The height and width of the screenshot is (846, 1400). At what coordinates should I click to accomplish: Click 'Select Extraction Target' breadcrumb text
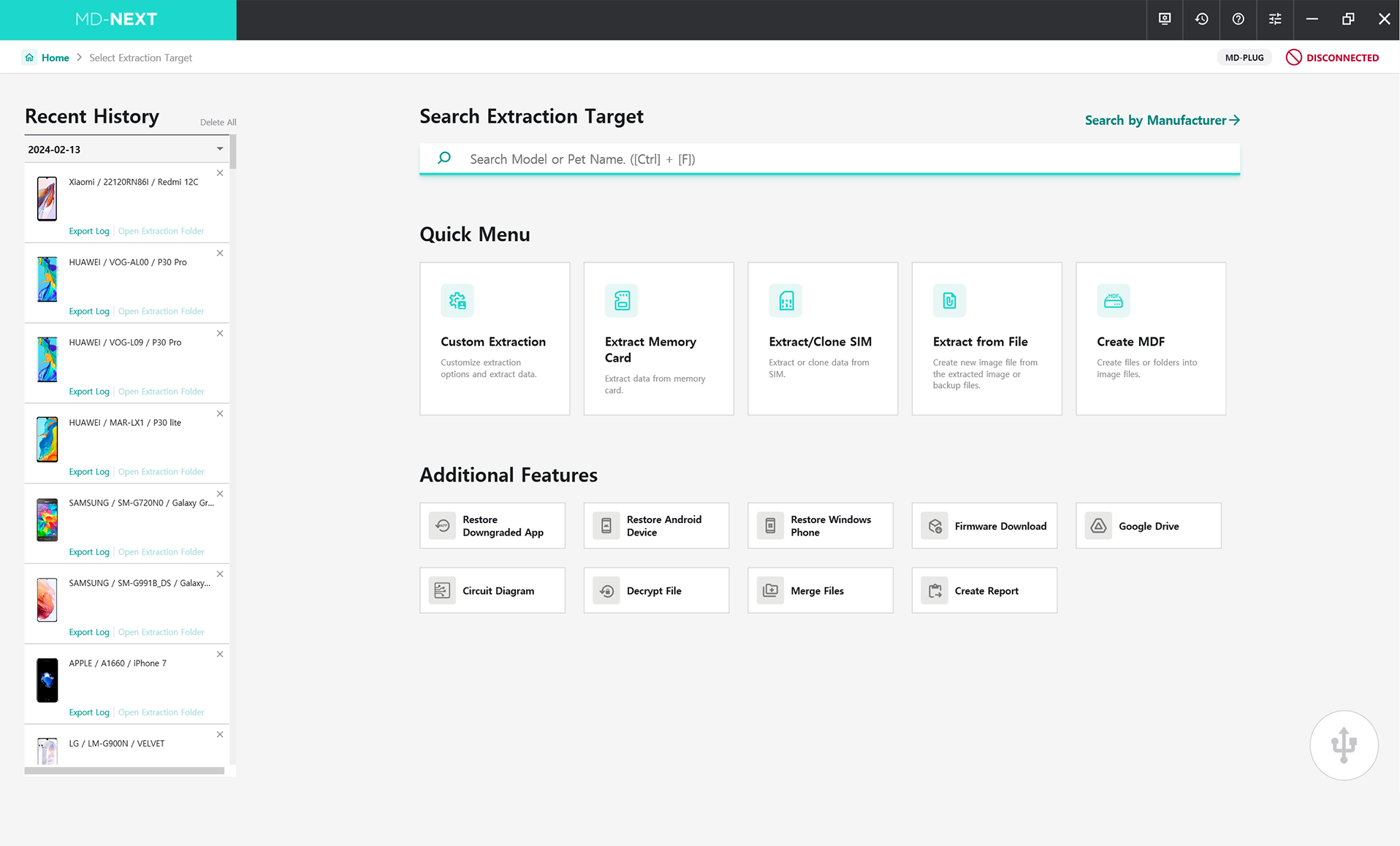tap(140, 58)
